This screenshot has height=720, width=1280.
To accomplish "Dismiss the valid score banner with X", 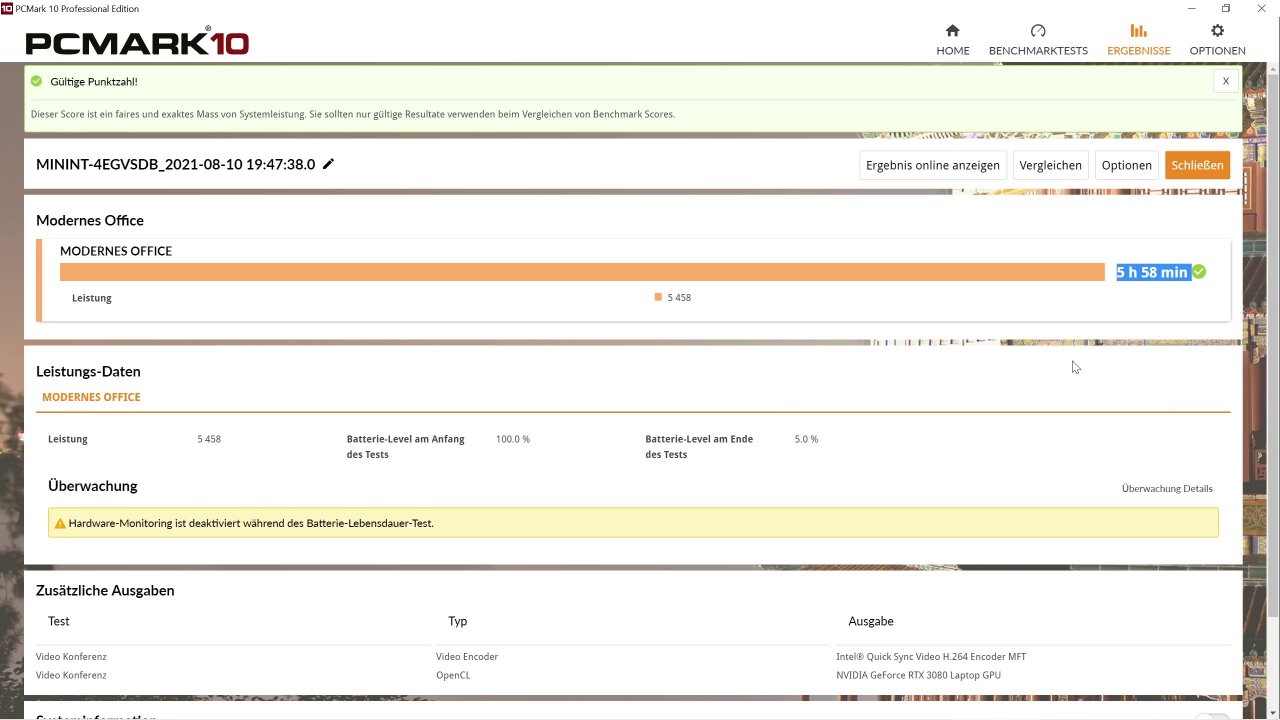I will point(1226,81).
